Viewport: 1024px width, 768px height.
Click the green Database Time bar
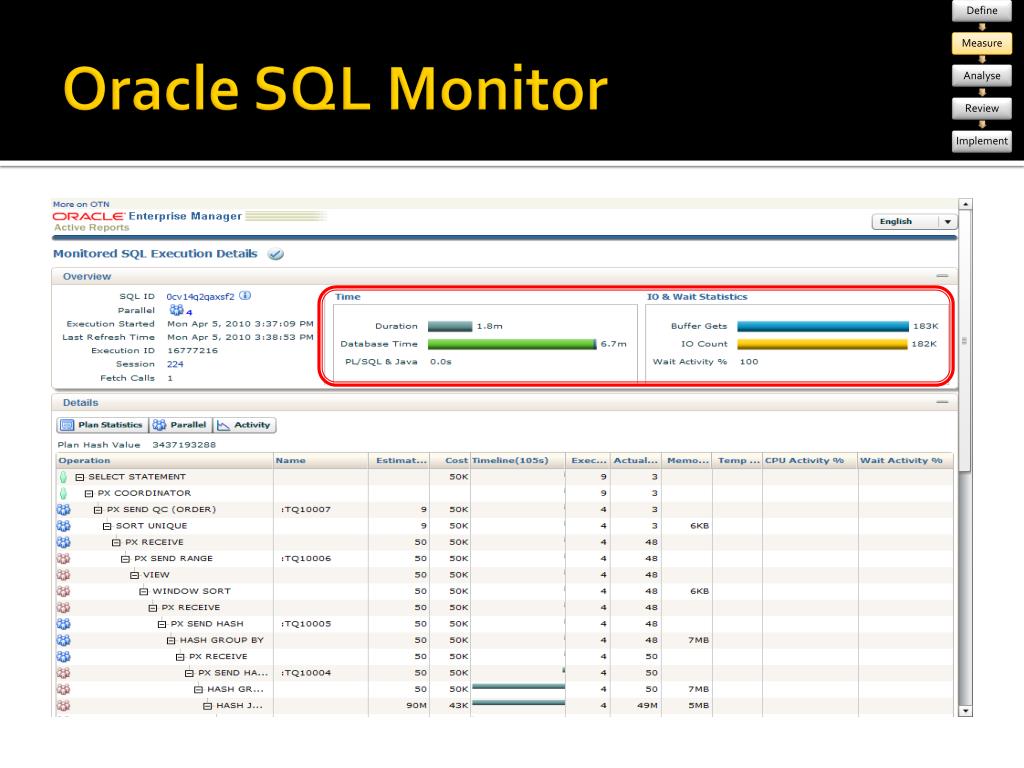[512, 344]
